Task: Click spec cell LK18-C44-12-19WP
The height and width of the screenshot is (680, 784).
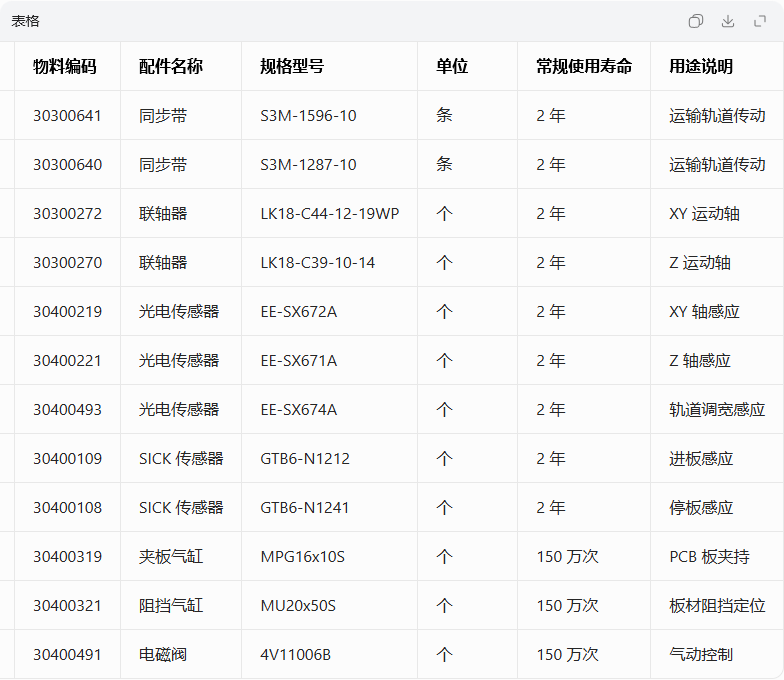Action: point(330,214)
